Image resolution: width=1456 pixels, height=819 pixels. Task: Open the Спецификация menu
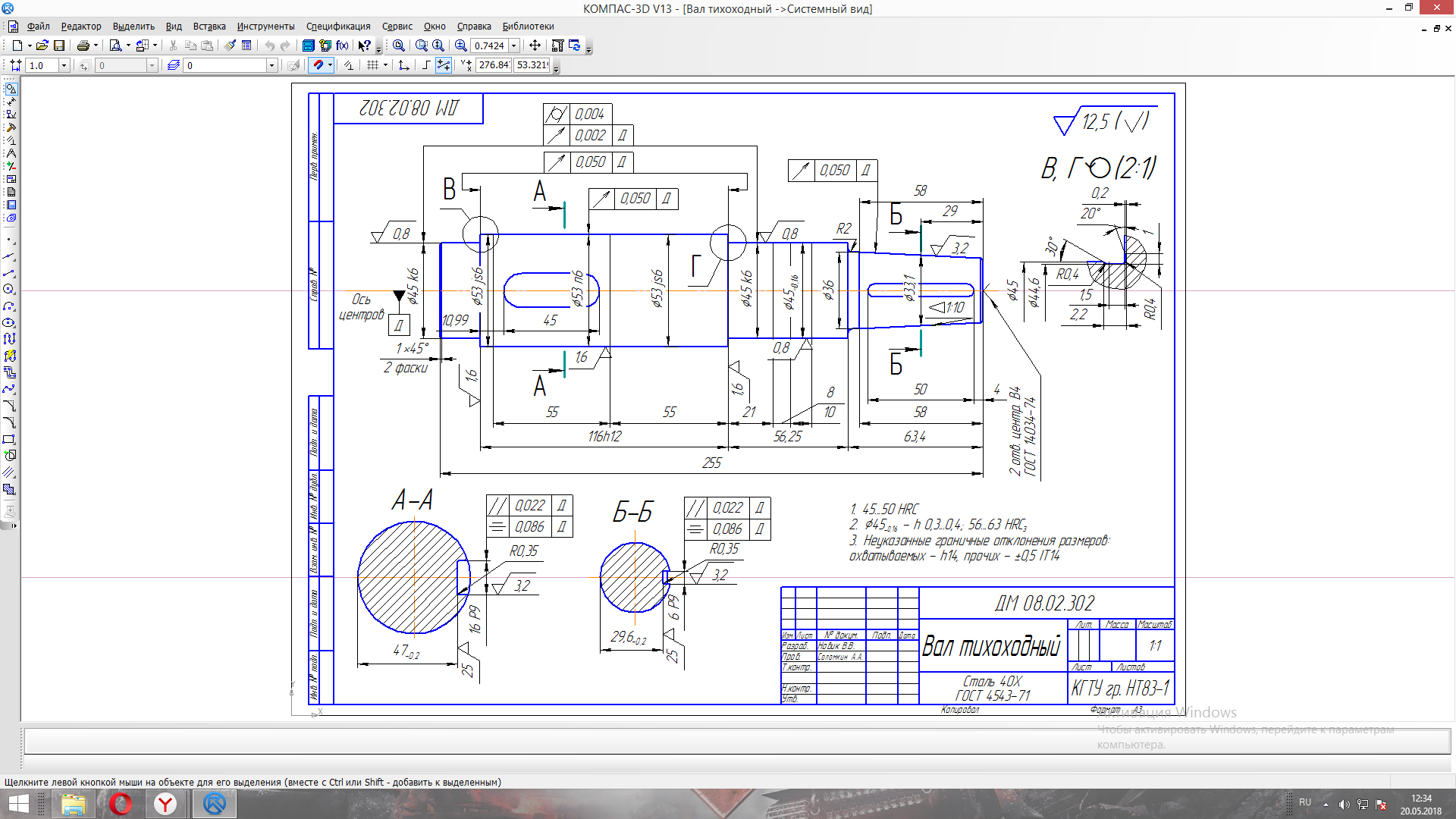pos(338,26)
